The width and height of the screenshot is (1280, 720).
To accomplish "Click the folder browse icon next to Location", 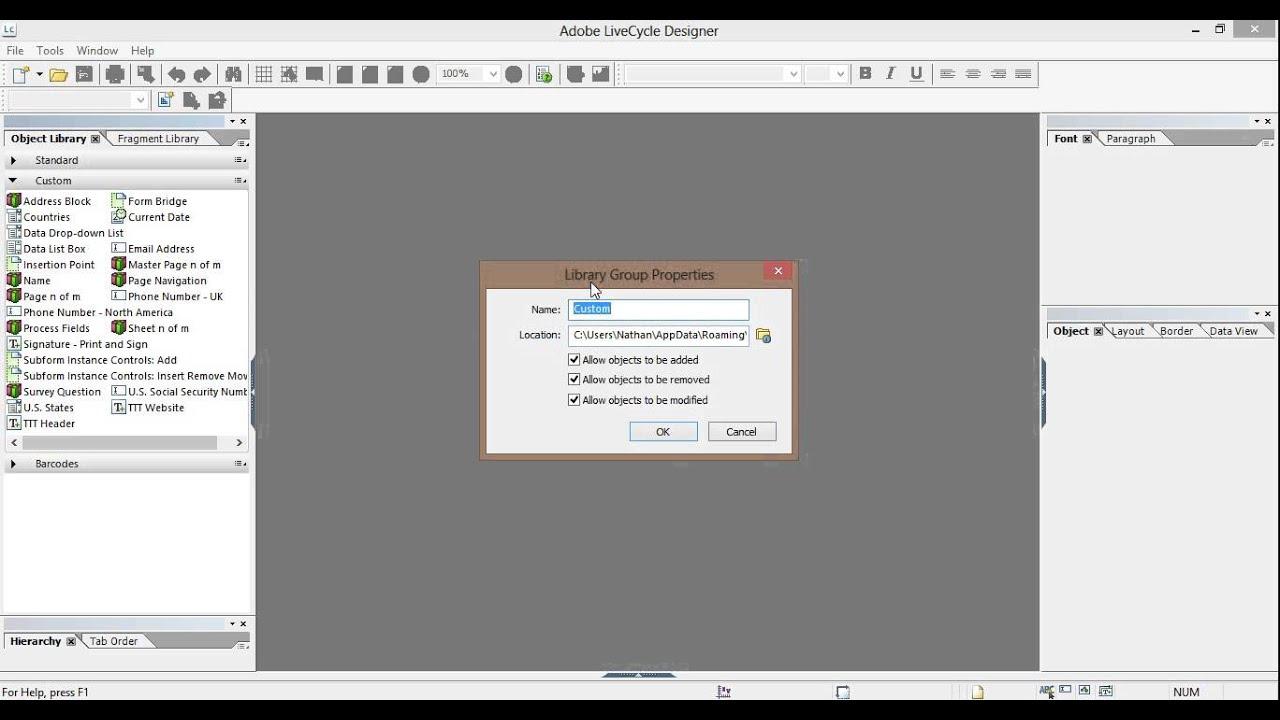I will [x=763, y=336].
